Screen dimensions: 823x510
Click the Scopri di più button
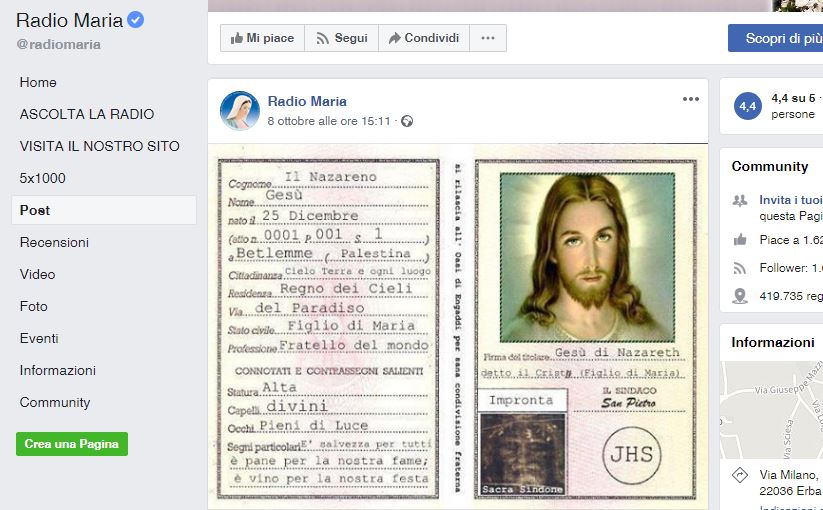[776, 38]
